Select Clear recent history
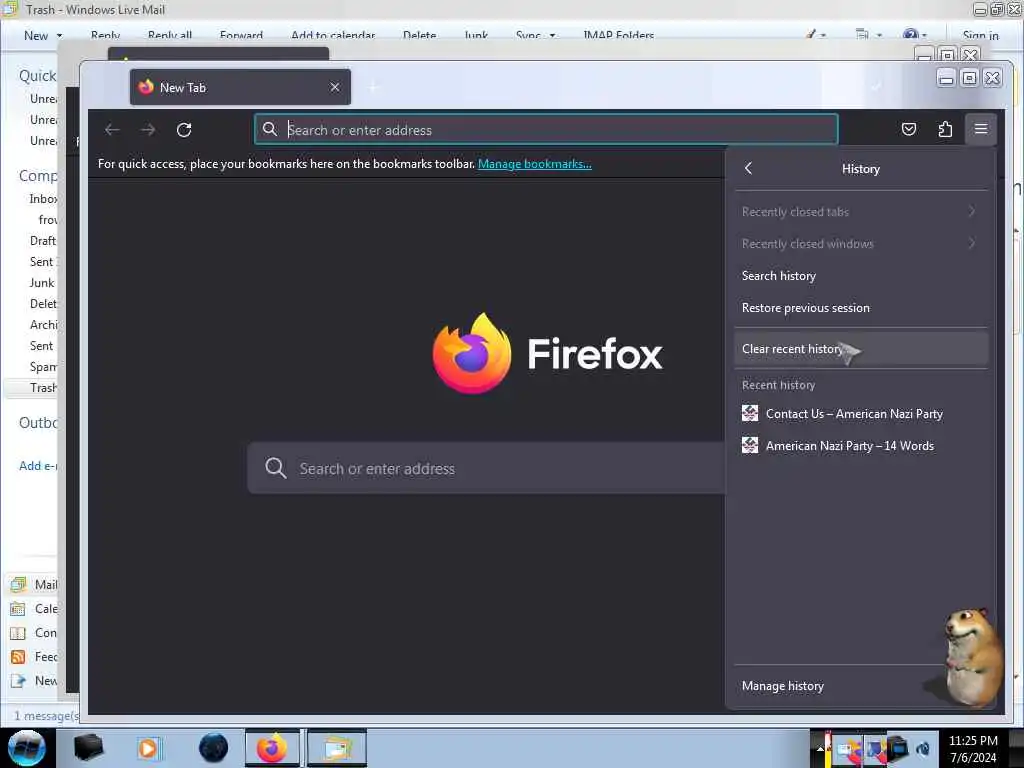1024x768 pixels. [x=861, y=349]
